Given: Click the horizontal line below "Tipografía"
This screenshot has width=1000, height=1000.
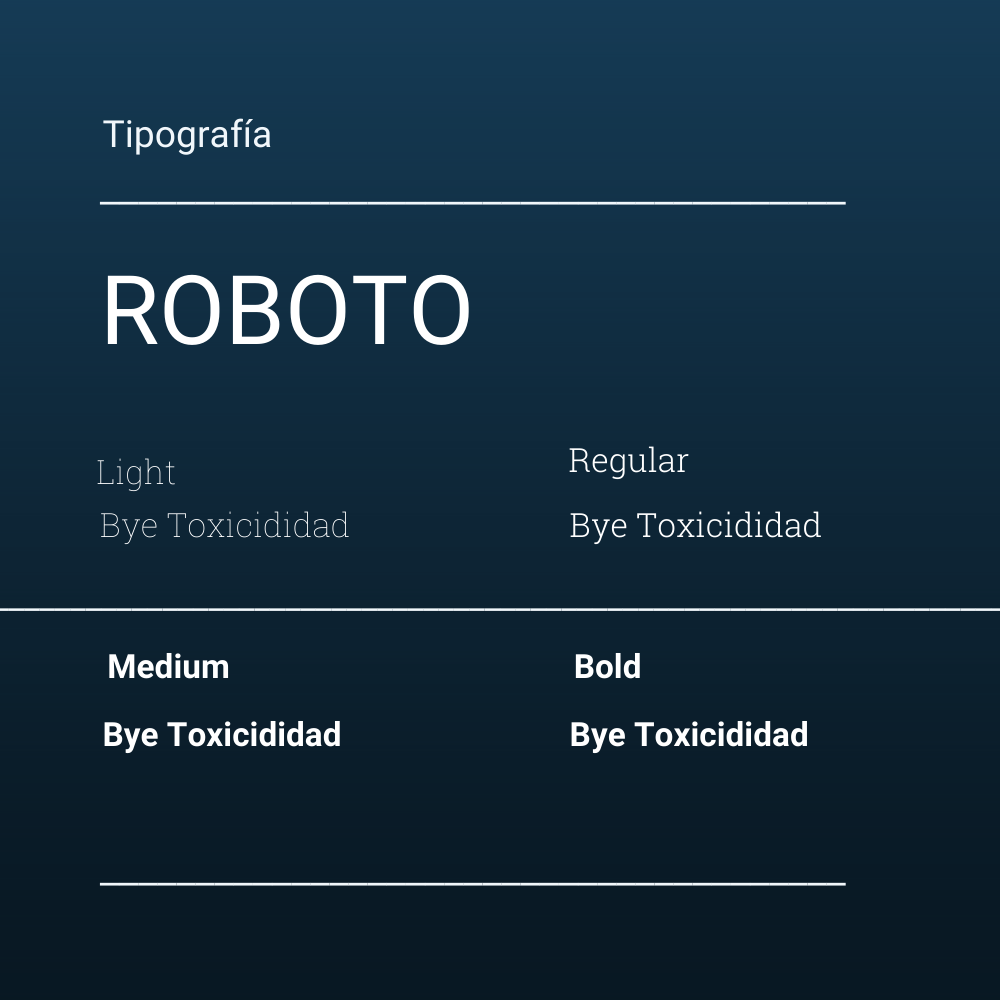Looking at the screenshot, I should (473, 203).
